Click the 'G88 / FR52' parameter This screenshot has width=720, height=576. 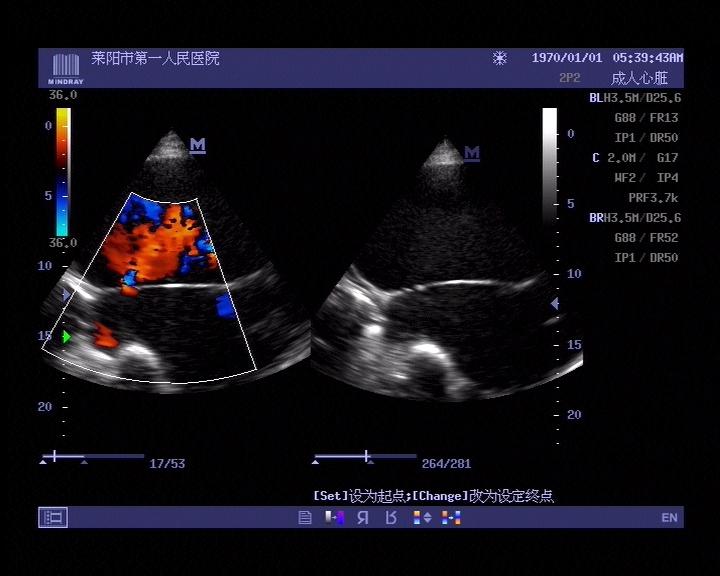[647, 238]
